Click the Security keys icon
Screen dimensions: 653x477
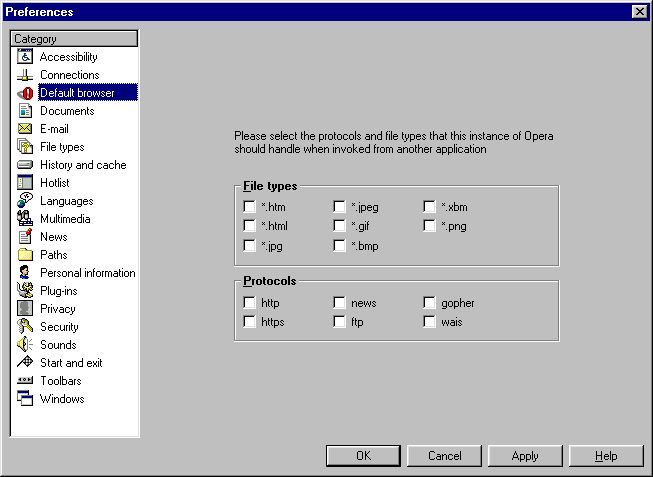click(25, 326)
